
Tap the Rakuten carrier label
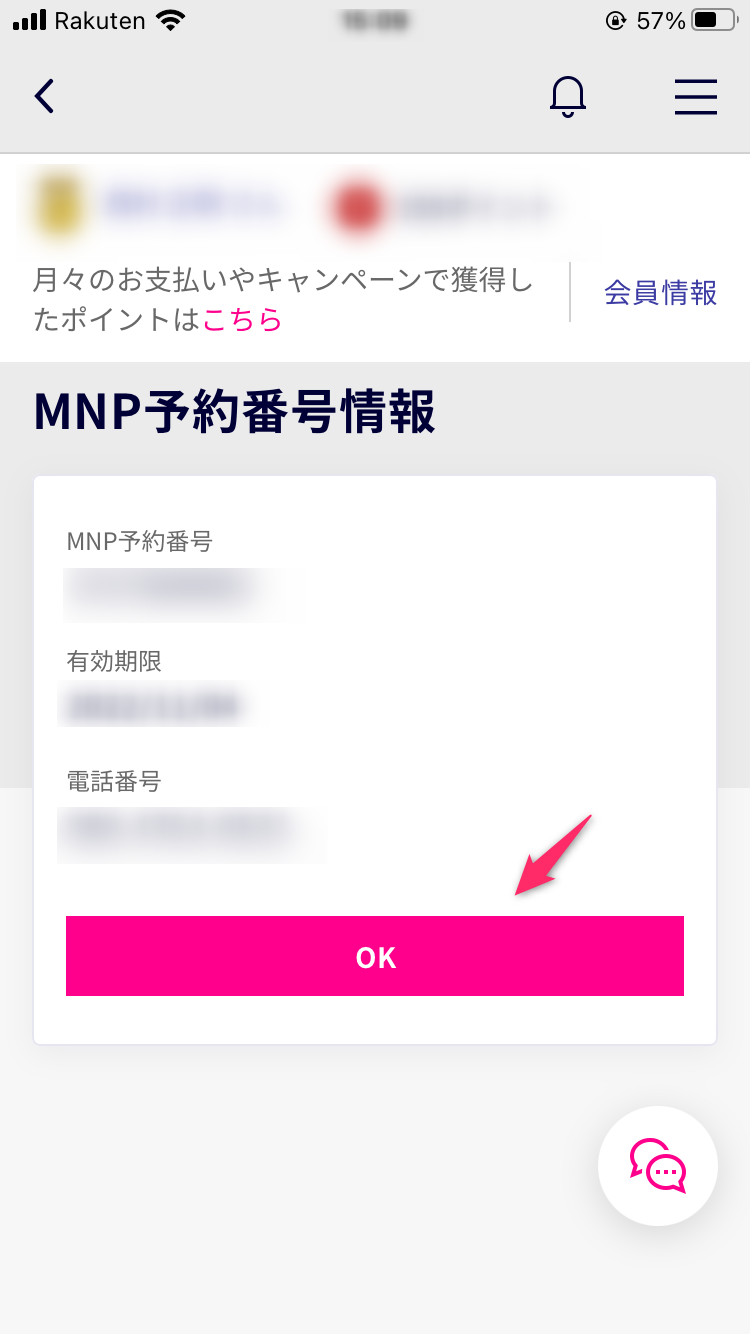103,19
